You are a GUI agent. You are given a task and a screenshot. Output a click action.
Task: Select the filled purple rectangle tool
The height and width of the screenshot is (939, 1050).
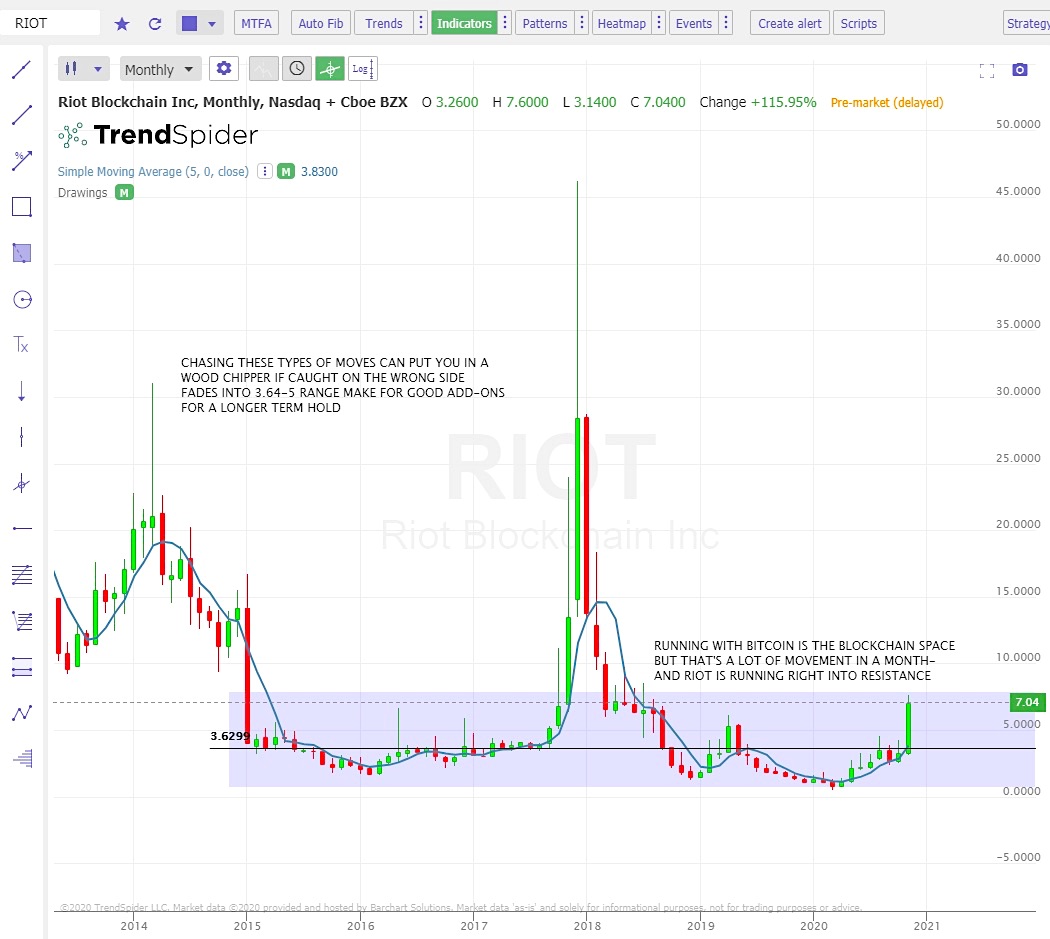pos(21,253)
